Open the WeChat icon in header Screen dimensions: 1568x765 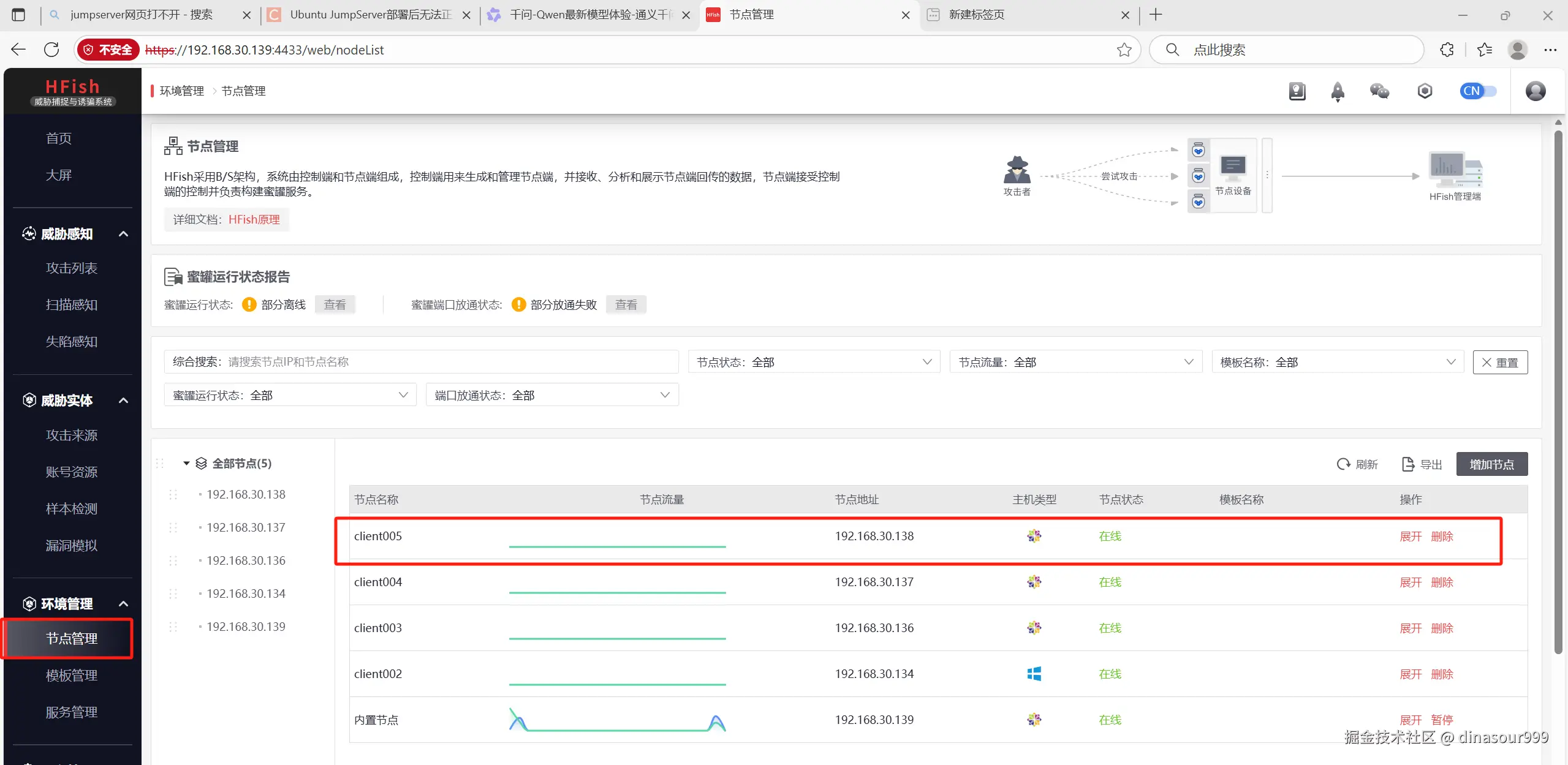pos(1379,91)
